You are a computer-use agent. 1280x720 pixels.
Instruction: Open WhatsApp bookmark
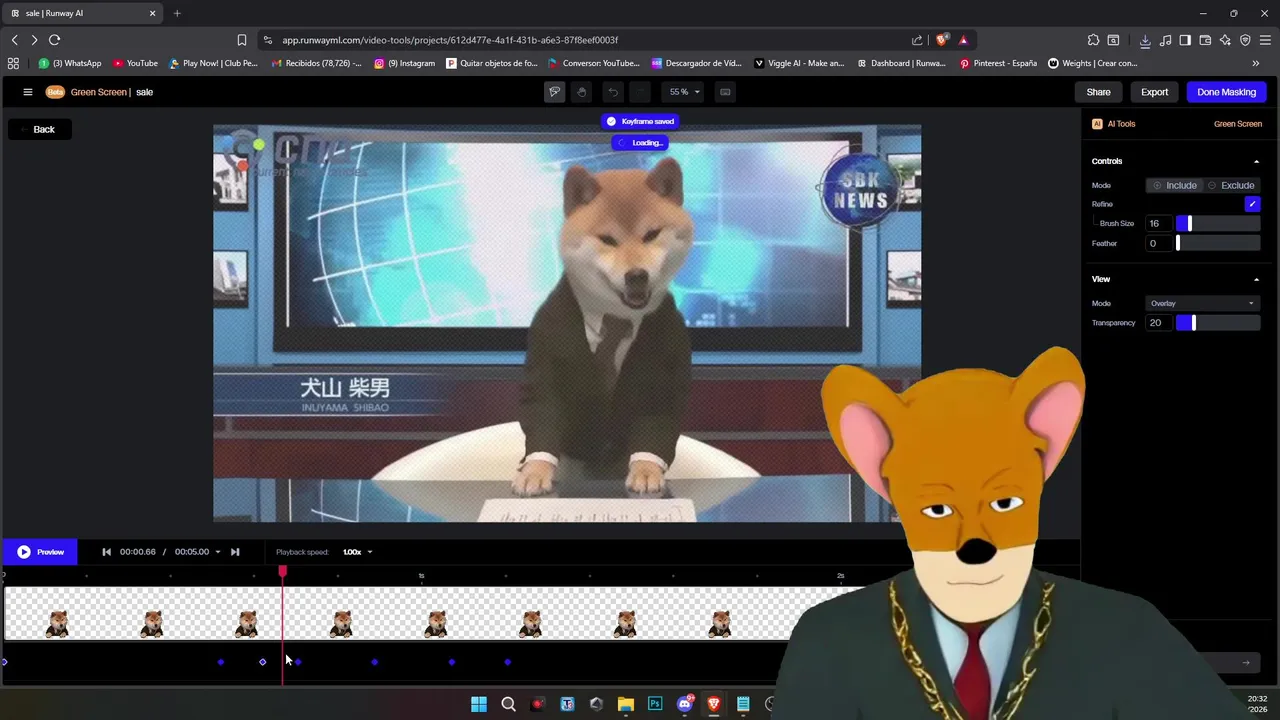(70, 63)
